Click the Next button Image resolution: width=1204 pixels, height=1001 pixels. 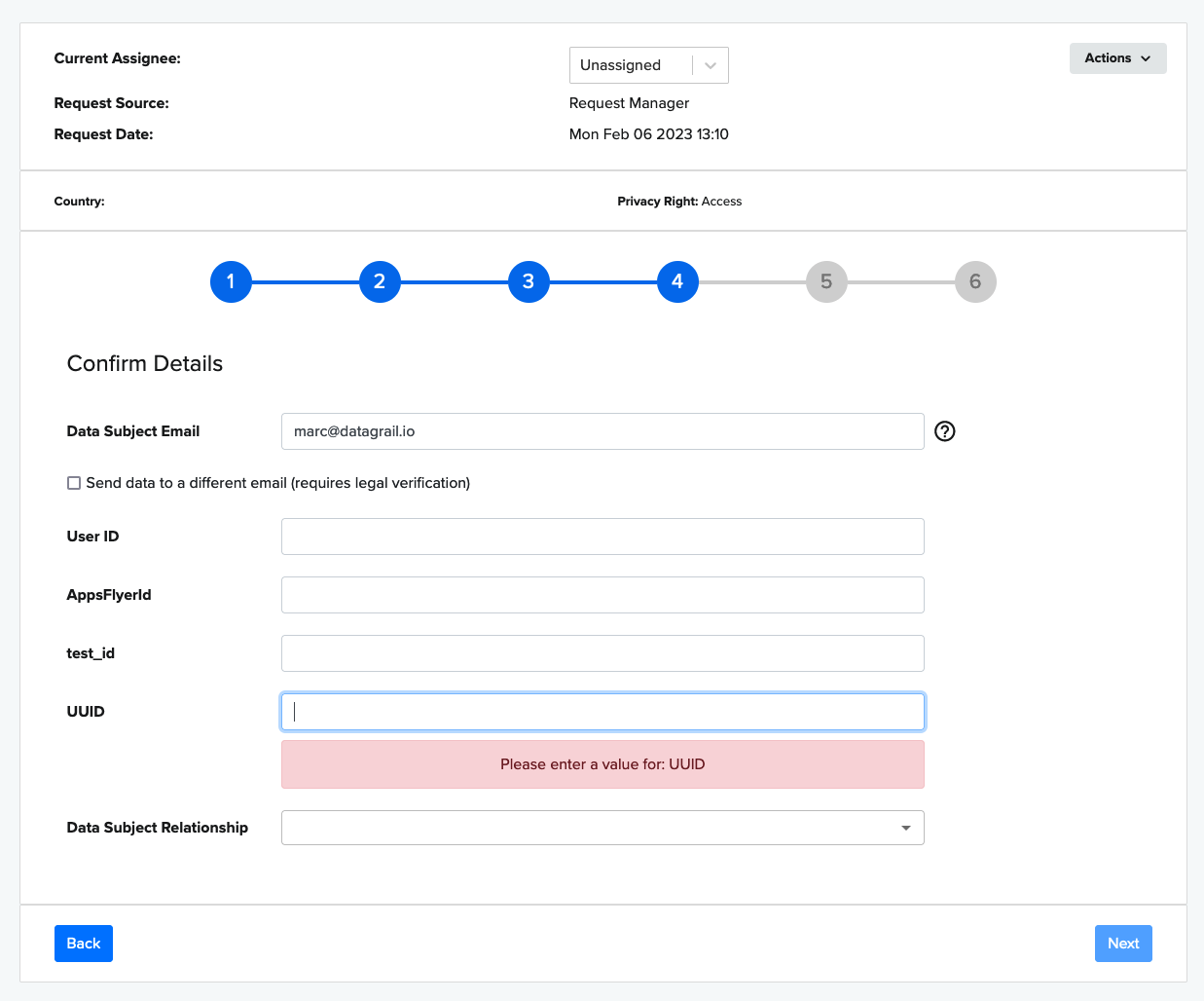(x=1123, y=944)
